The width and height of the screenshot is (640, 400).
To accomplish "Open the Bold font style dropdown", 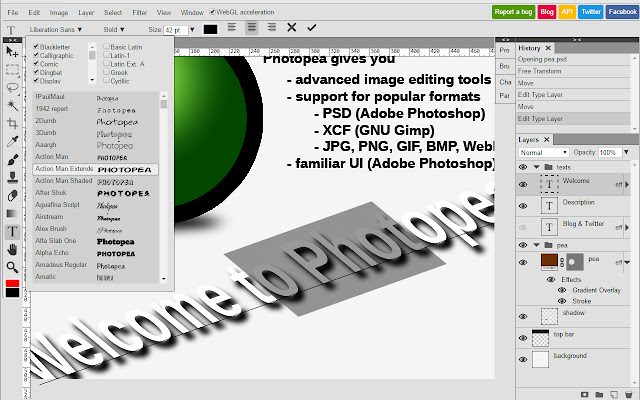I will 114,29.
